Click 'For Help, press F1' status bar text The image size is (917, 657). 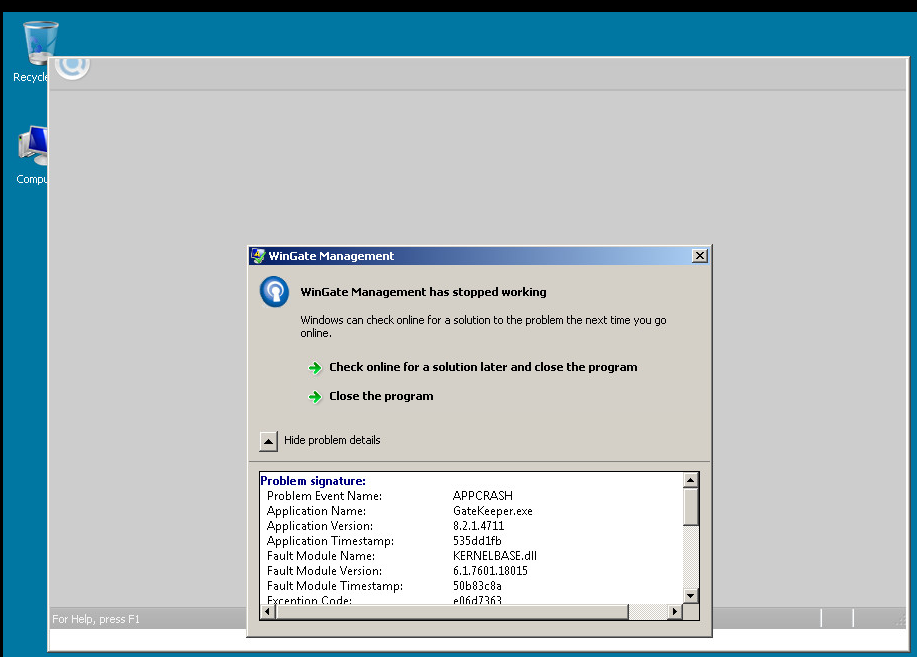(x=96, y=619)
